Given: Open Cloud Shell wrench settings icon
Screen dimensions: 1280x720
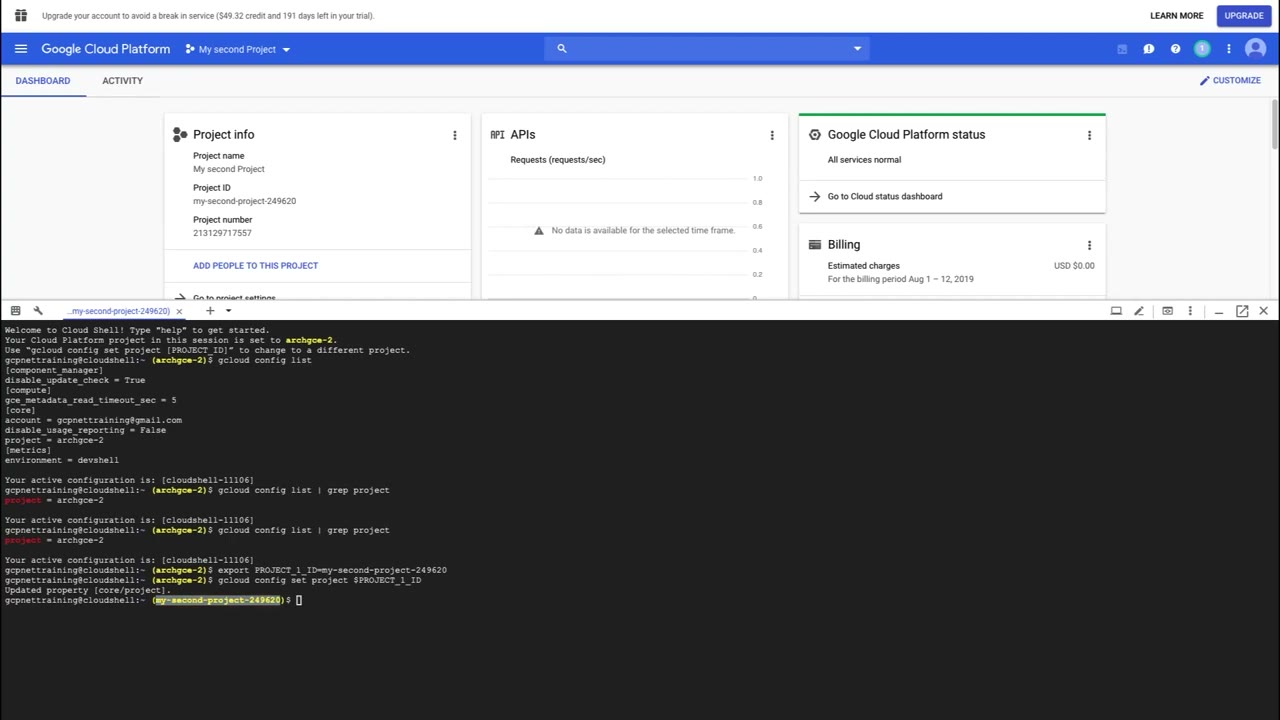Looking at the screenshot, I should point(38,311).
